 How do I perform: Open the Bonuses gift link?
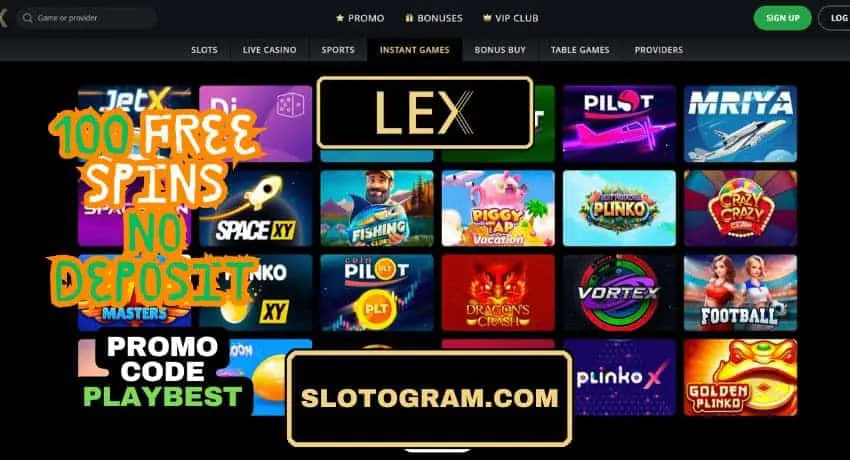(x=434, y=18)
